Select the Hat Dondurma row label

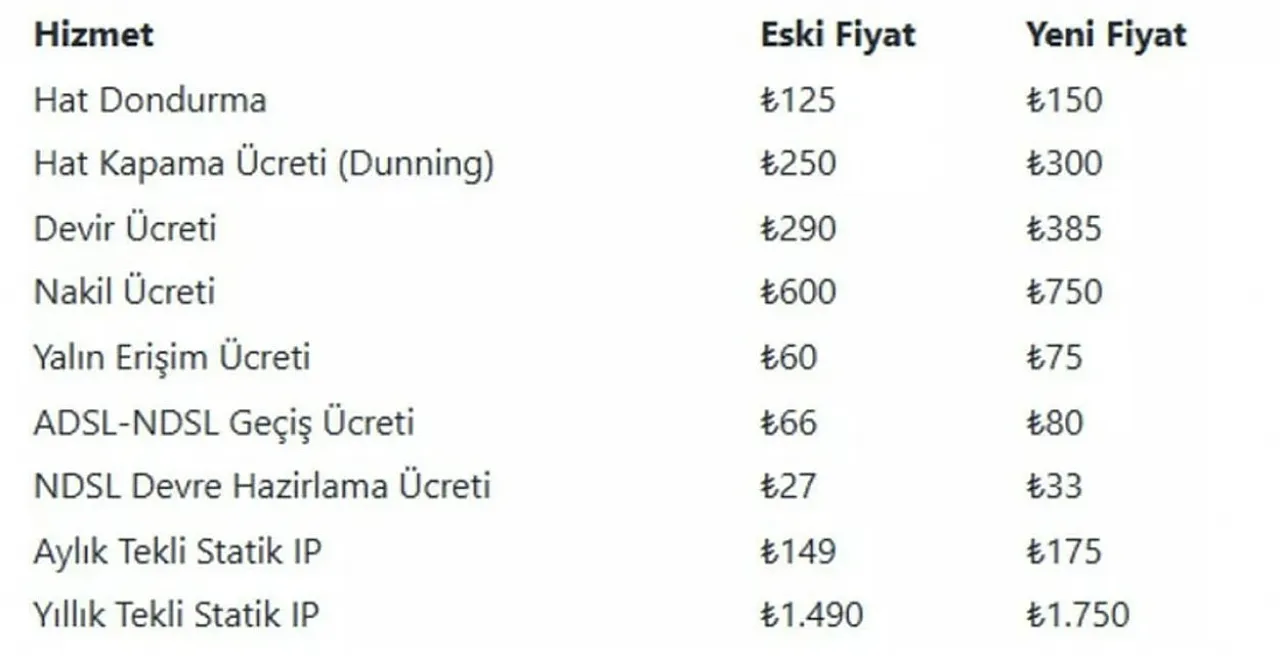click(150, 100)
